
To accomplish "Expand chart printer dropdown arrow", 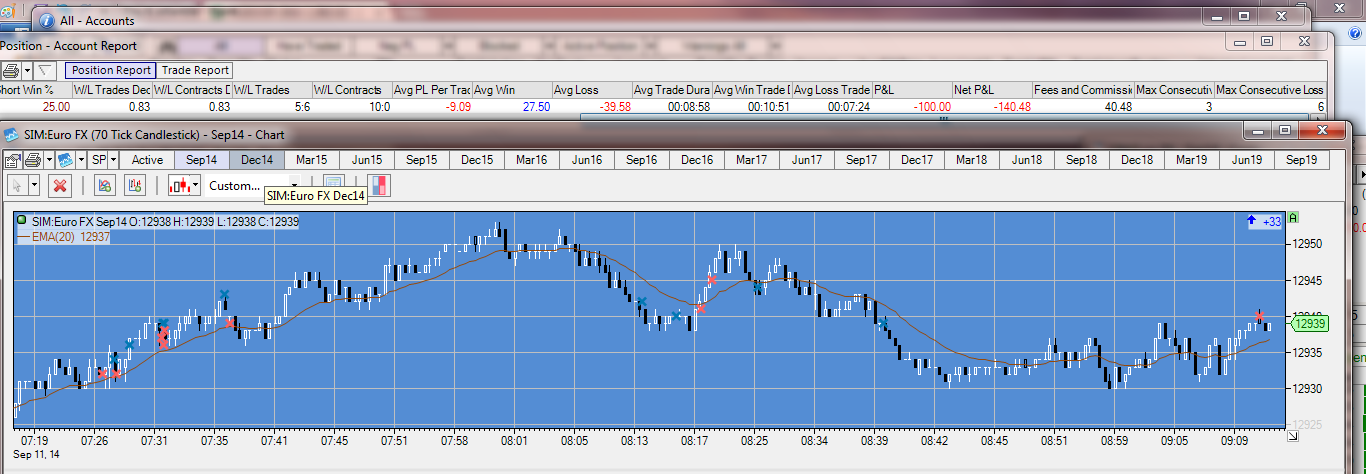I will (x=47, y=160).
